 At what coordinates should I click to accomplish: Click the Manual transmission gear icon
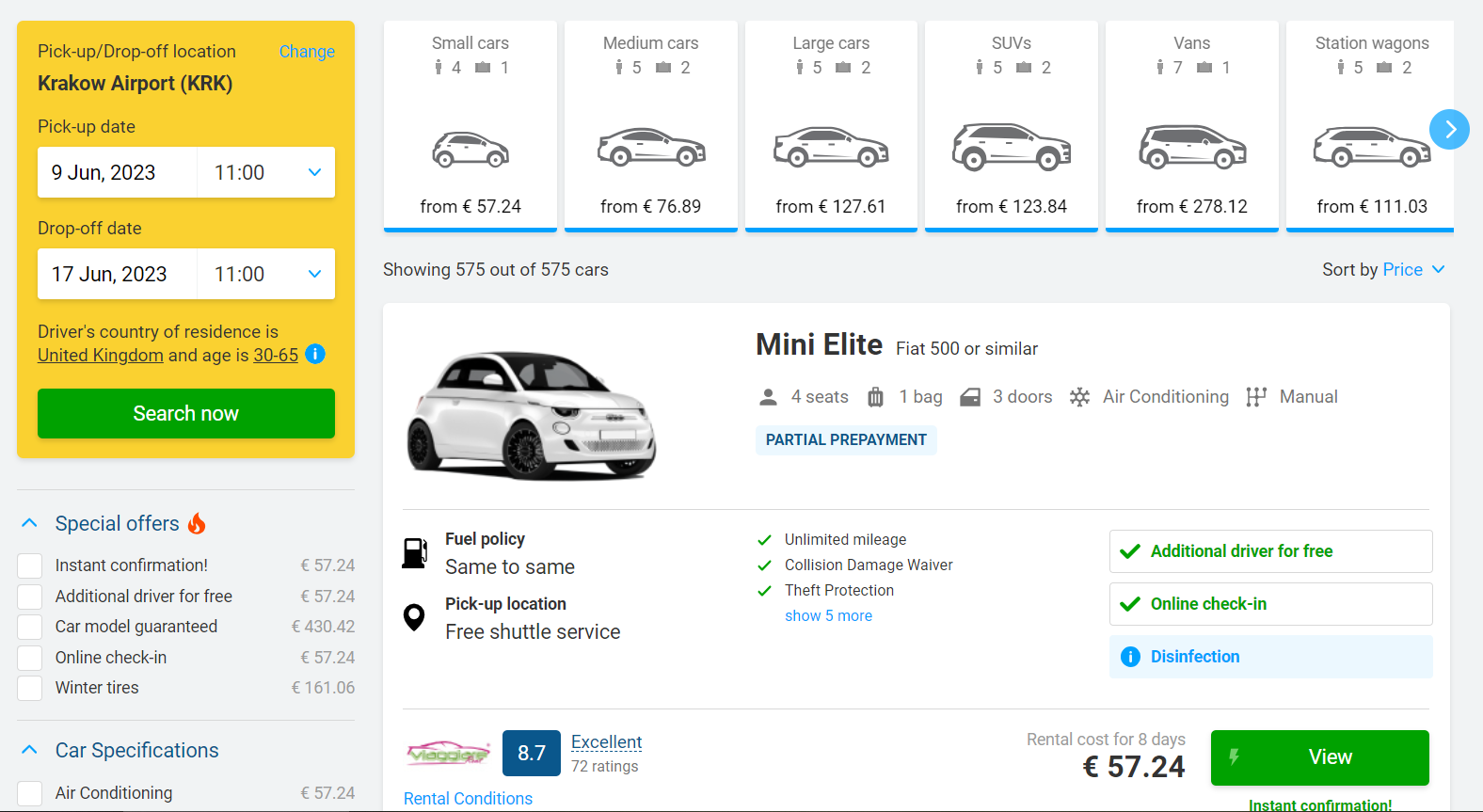click(x=1255, y=396)
